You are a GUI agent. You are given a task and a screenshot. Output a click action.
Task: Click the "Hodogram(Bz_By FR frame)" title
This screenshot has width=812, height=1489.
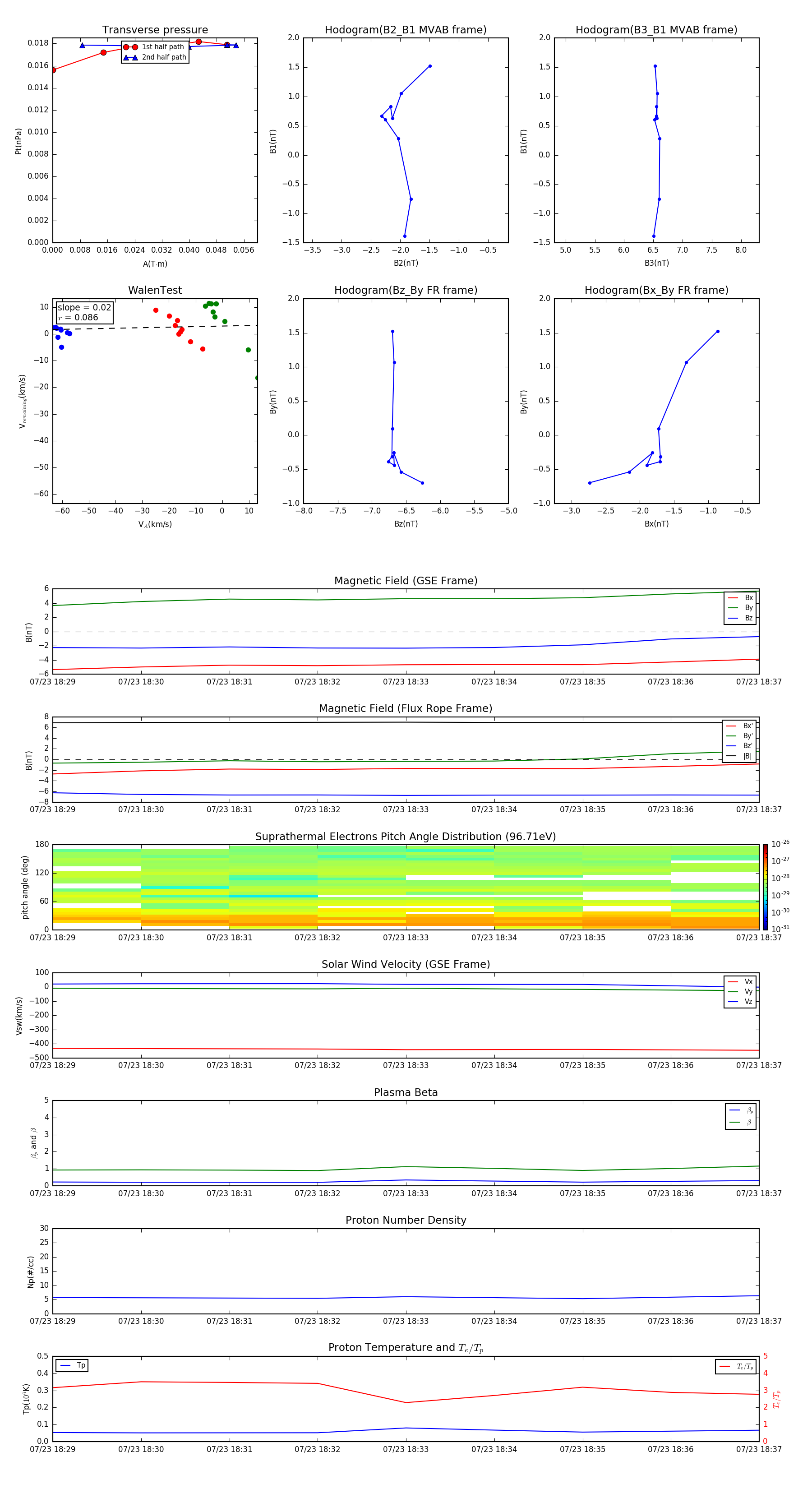tap(406, 290)
